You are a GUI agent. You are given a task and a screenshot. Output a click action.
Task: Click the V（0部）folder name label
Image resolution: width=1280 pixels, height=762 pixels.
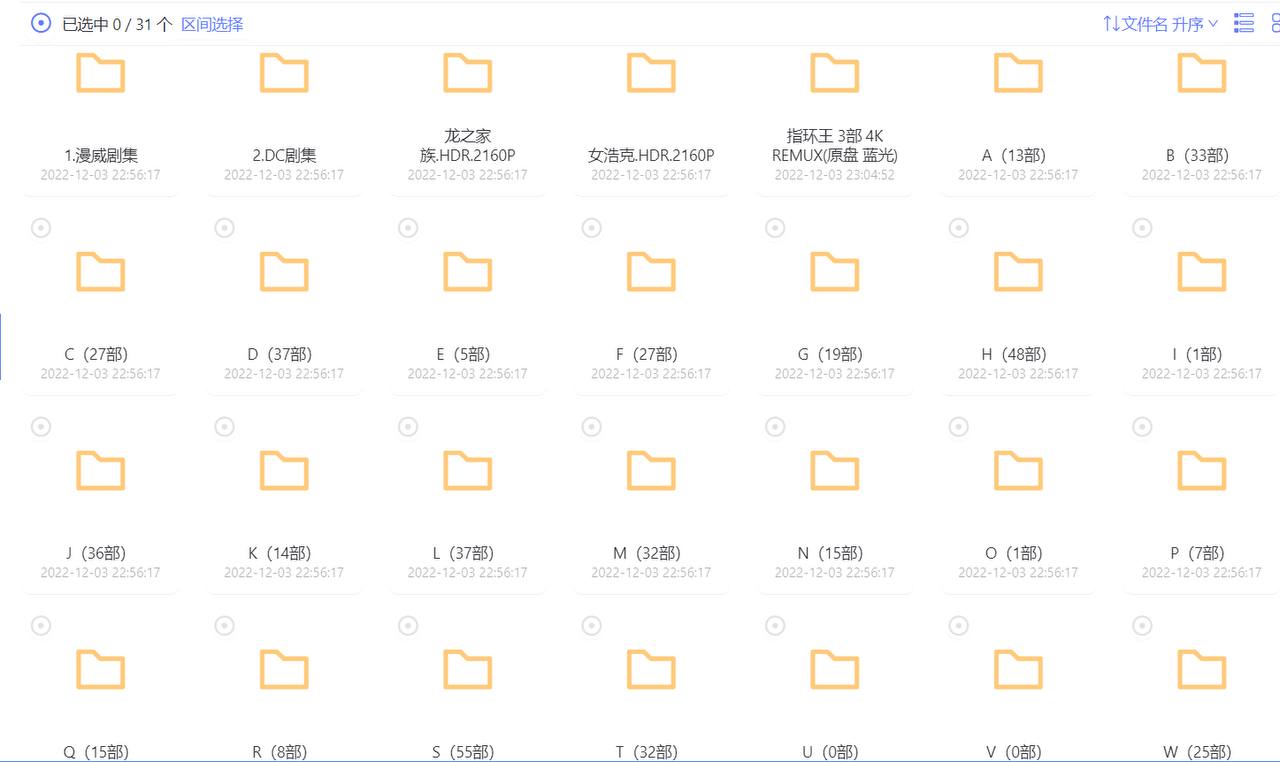(1014, 752)
